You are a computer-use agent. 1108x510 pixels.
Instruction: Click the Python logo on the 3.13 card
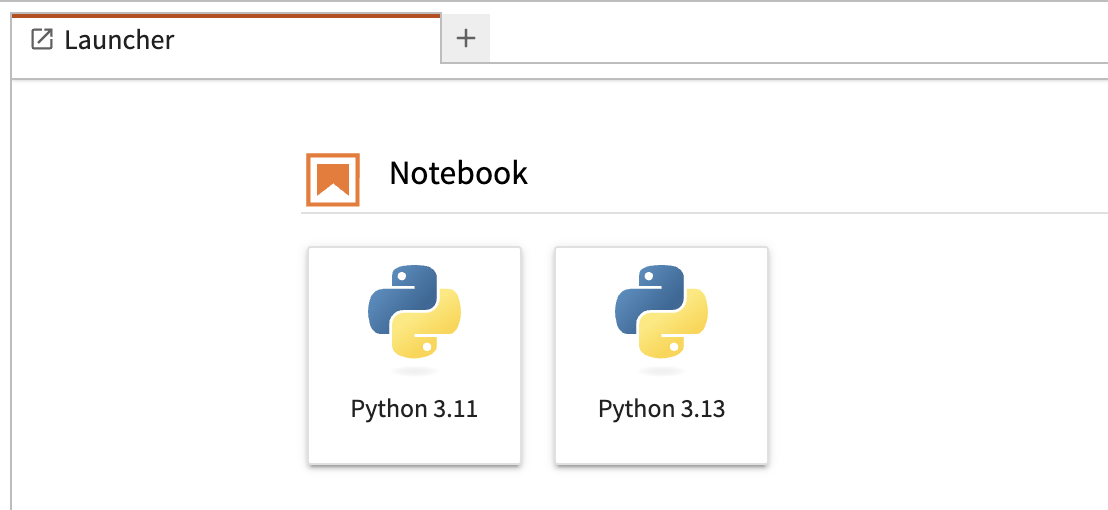pos(661,312)
